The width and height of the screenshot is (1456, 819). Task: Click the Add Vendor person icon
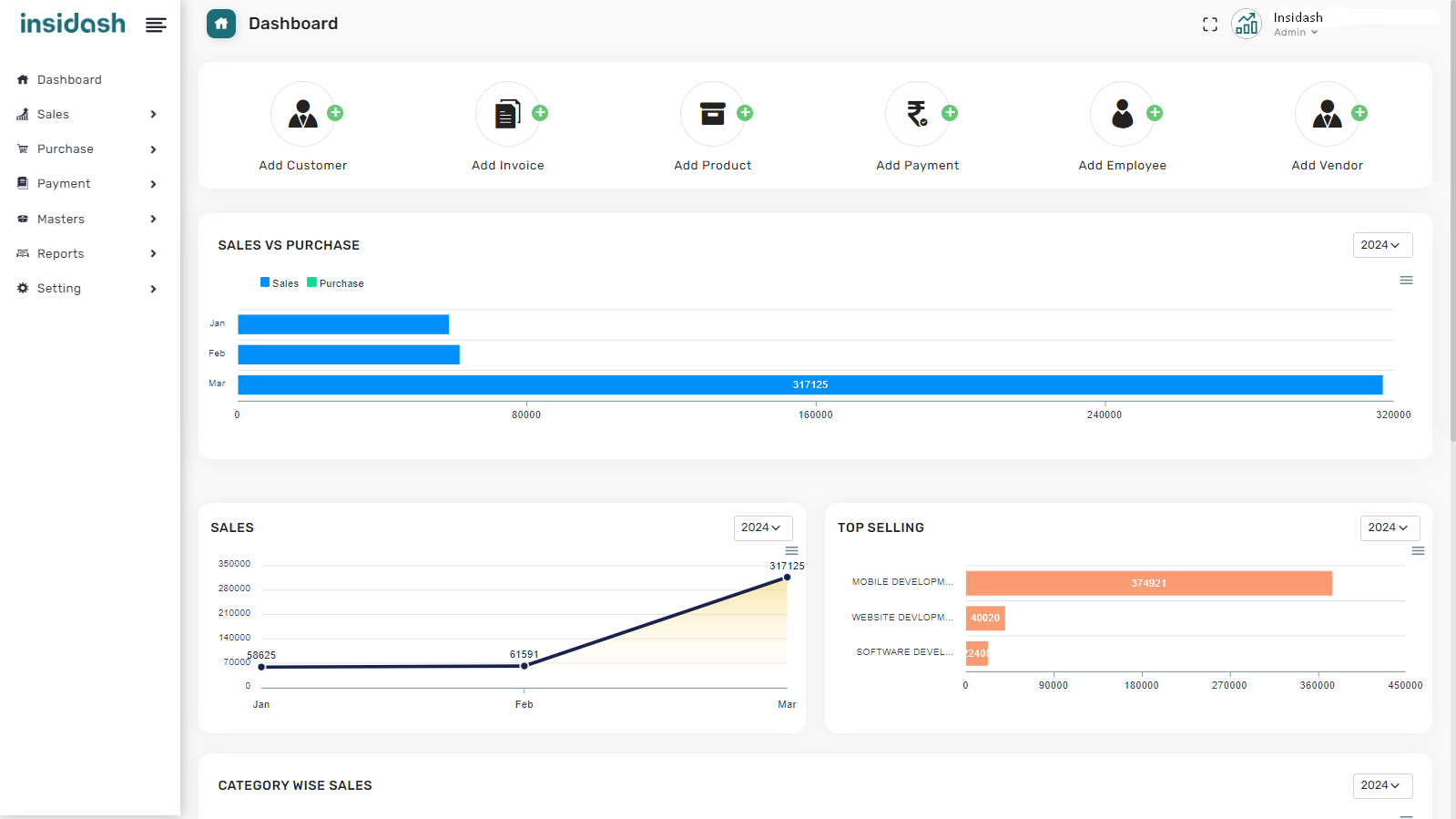pyautogui.click(x=1328, y=114)
